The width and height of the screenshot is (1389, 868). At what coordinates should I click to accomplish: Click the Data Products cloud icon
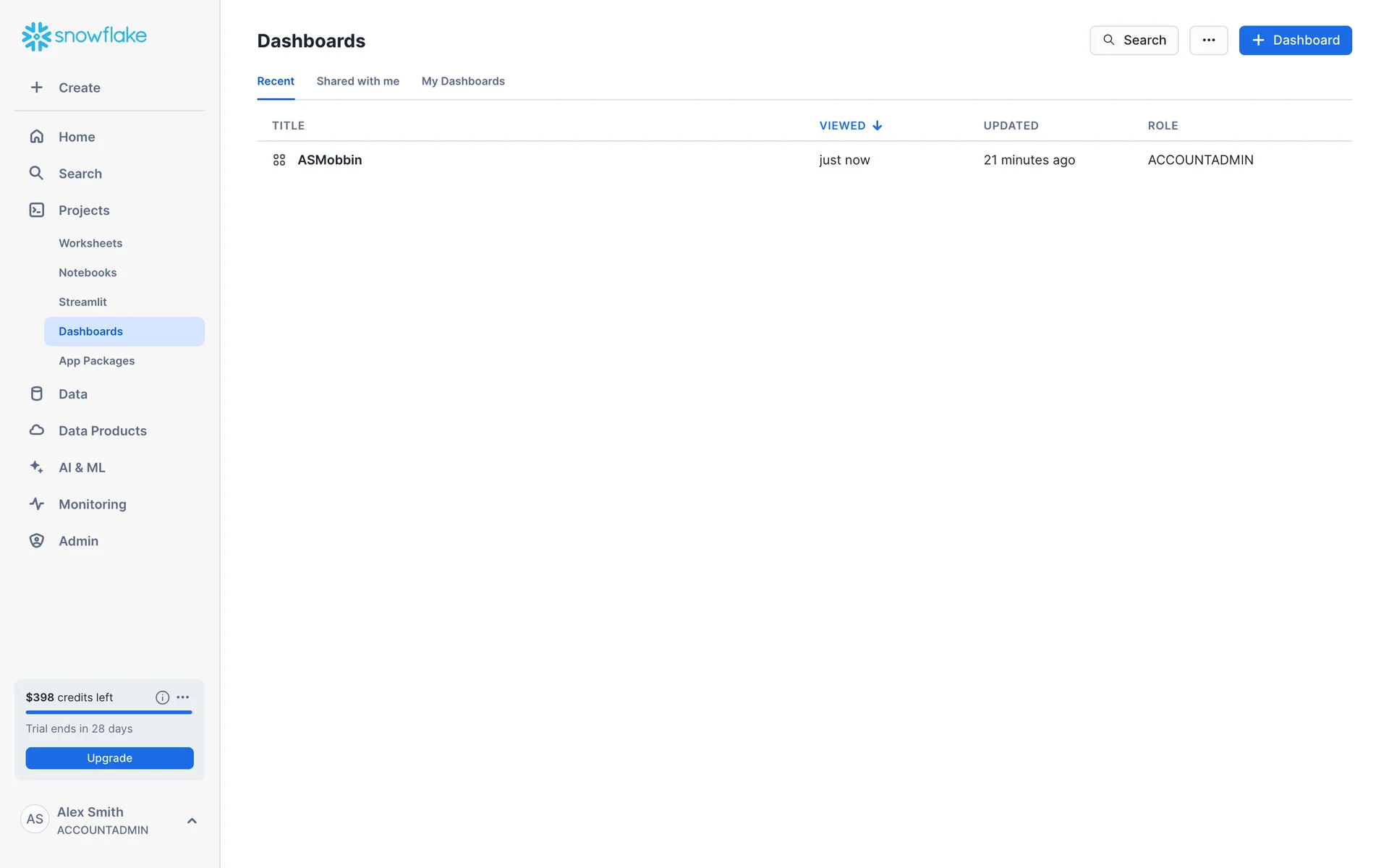tap(37, 430)
